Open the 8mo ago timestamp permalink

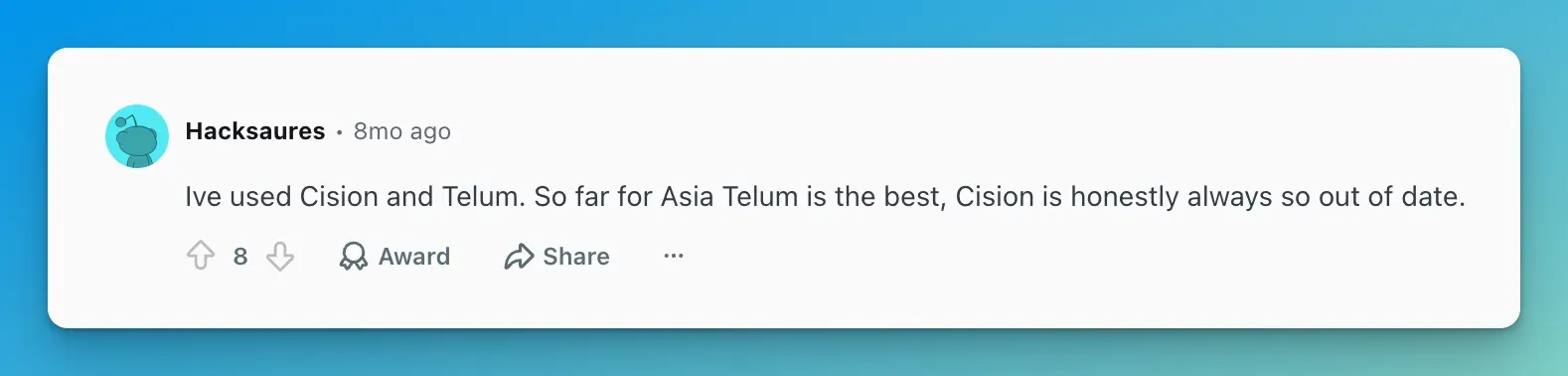point(402,131)
